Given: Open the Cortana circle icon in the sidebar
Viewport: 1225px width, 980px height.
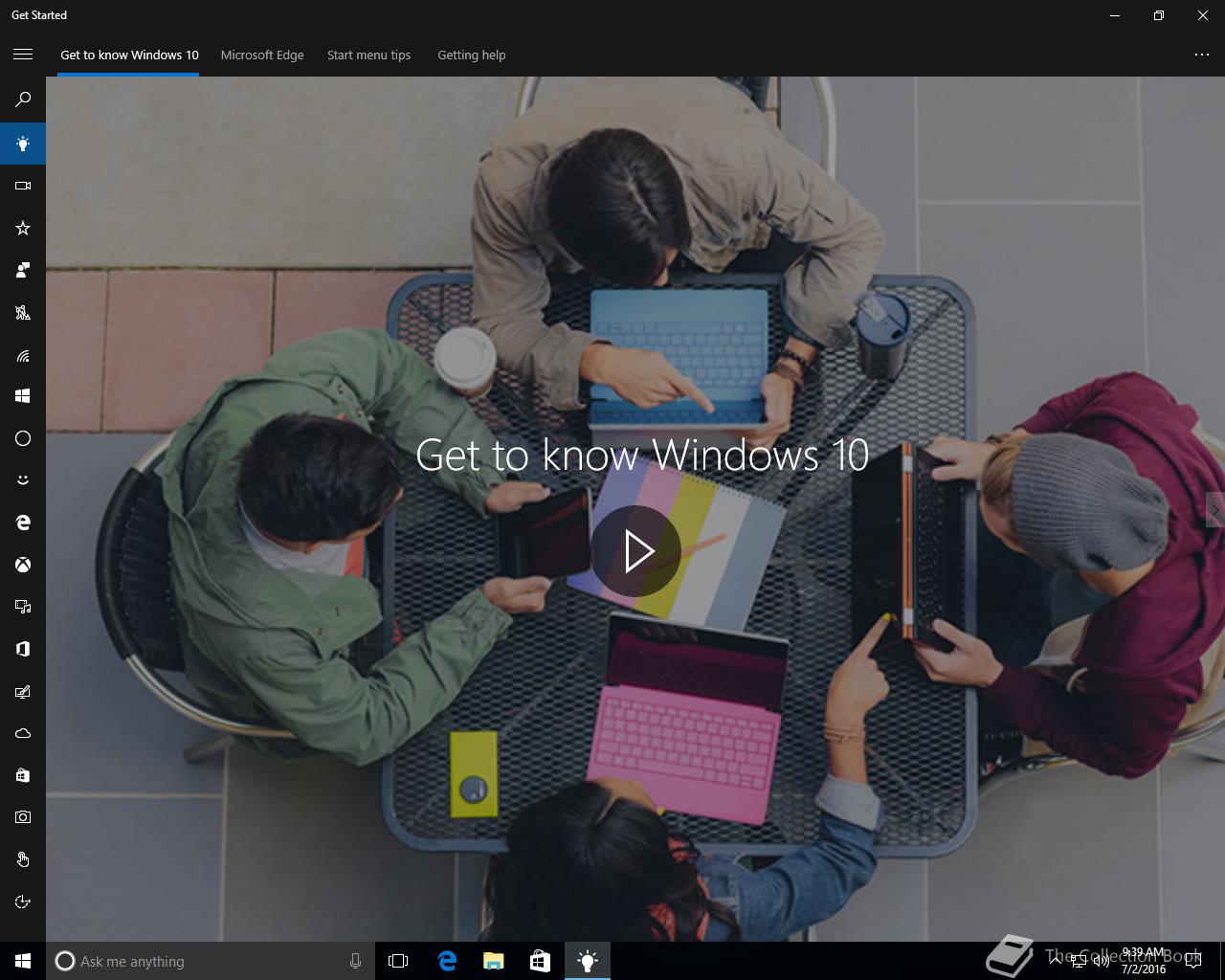Looking at the screenshot, I should click(x=23, y=438).
